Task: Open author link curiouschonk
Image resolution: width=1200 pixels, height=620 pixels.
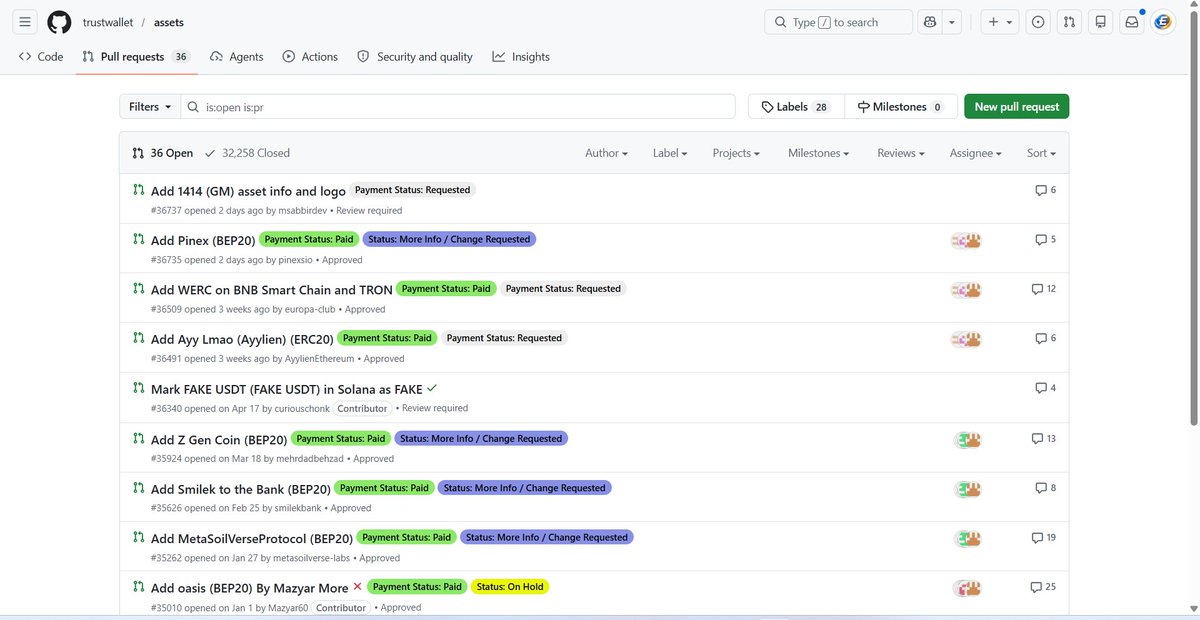Action: (x=304, y=409)
